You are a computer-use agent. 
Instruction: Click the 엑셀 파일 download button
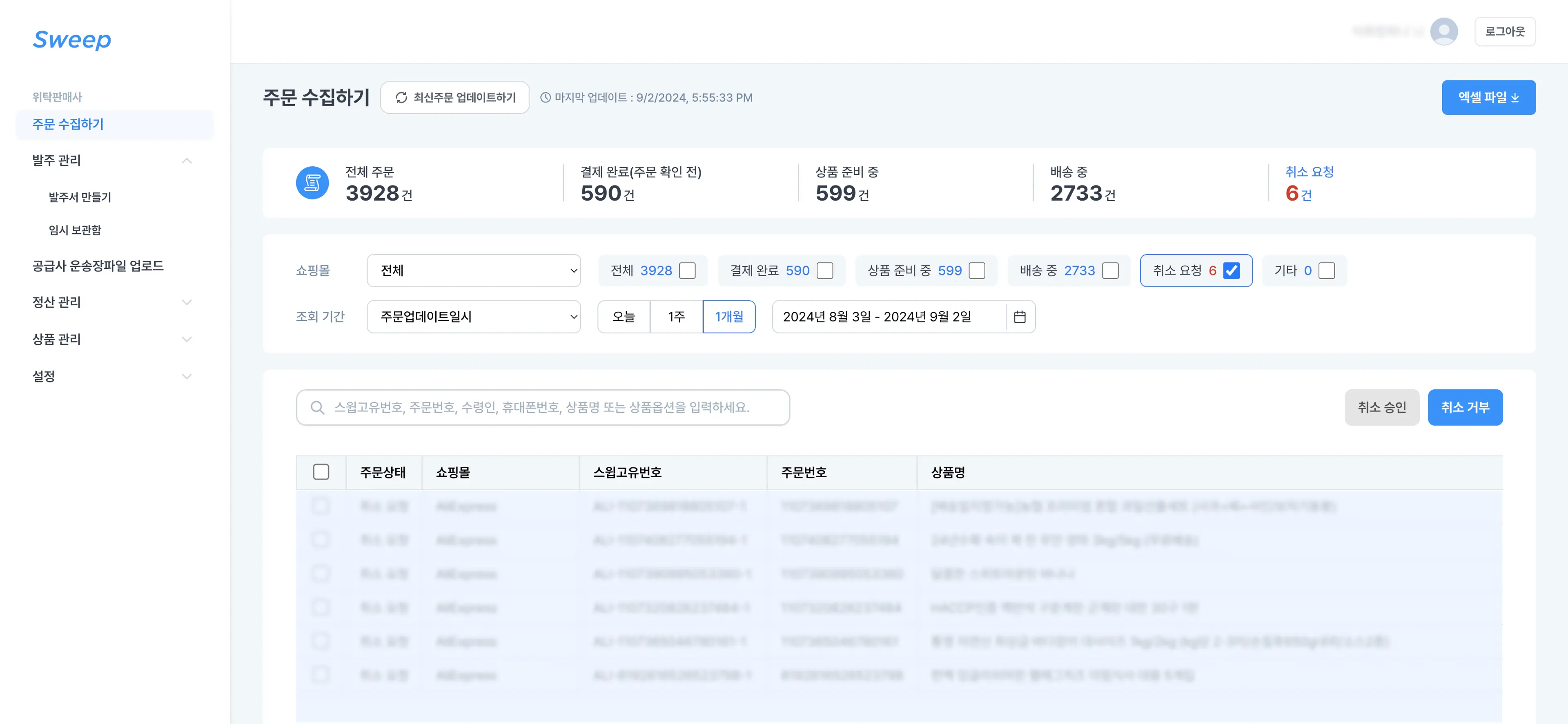1488,97
